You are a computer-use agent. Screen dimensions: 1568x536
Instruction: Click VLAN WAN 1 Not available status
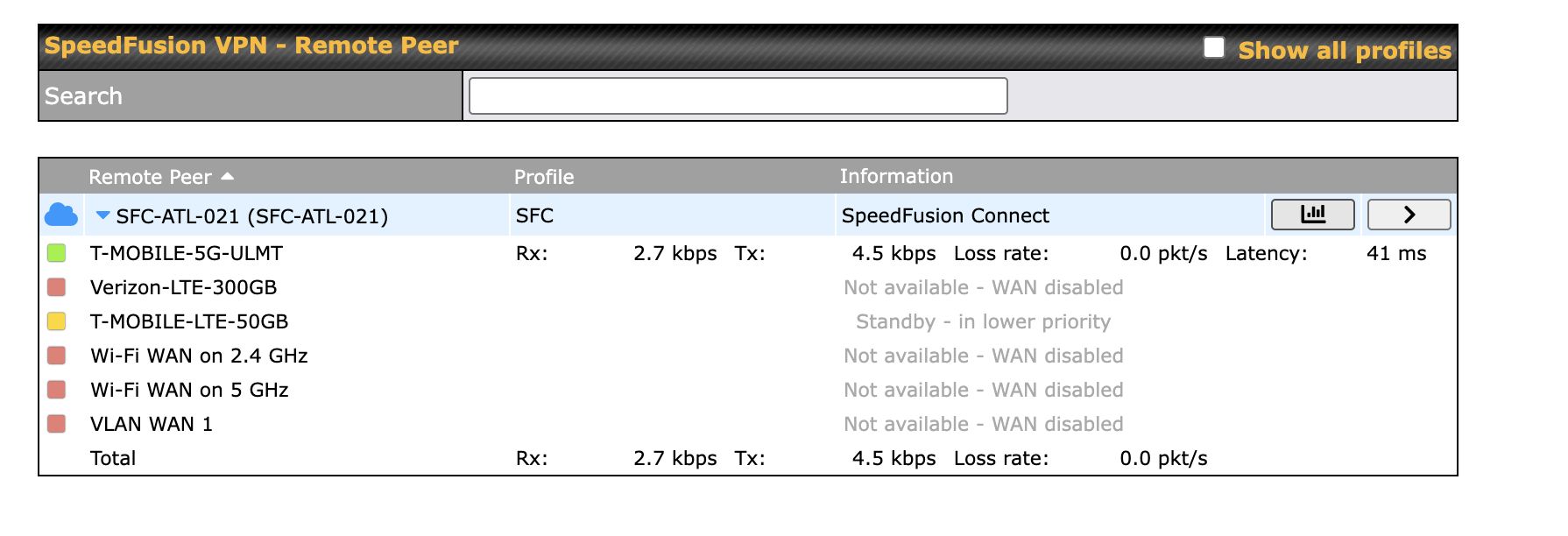pos(983,424)
